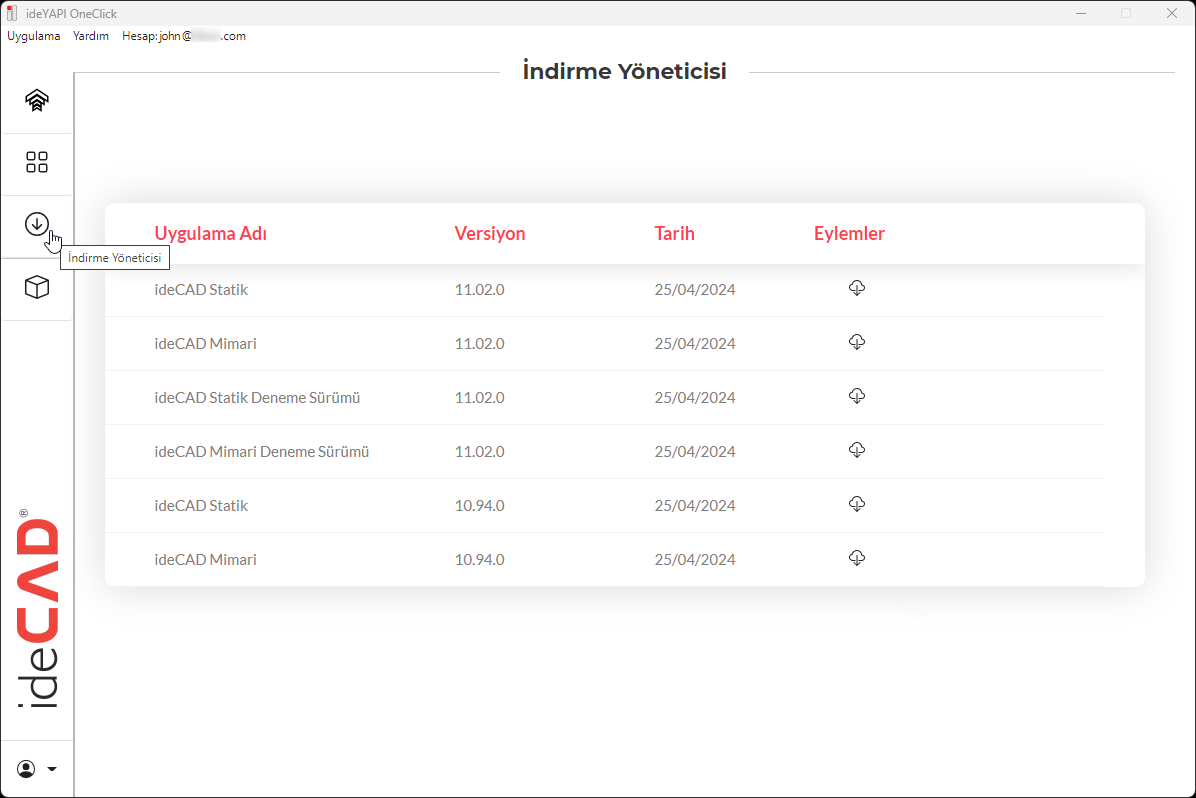Open the cube icon in the sidebar
The image size is (1196, 798).
(37, 288)
